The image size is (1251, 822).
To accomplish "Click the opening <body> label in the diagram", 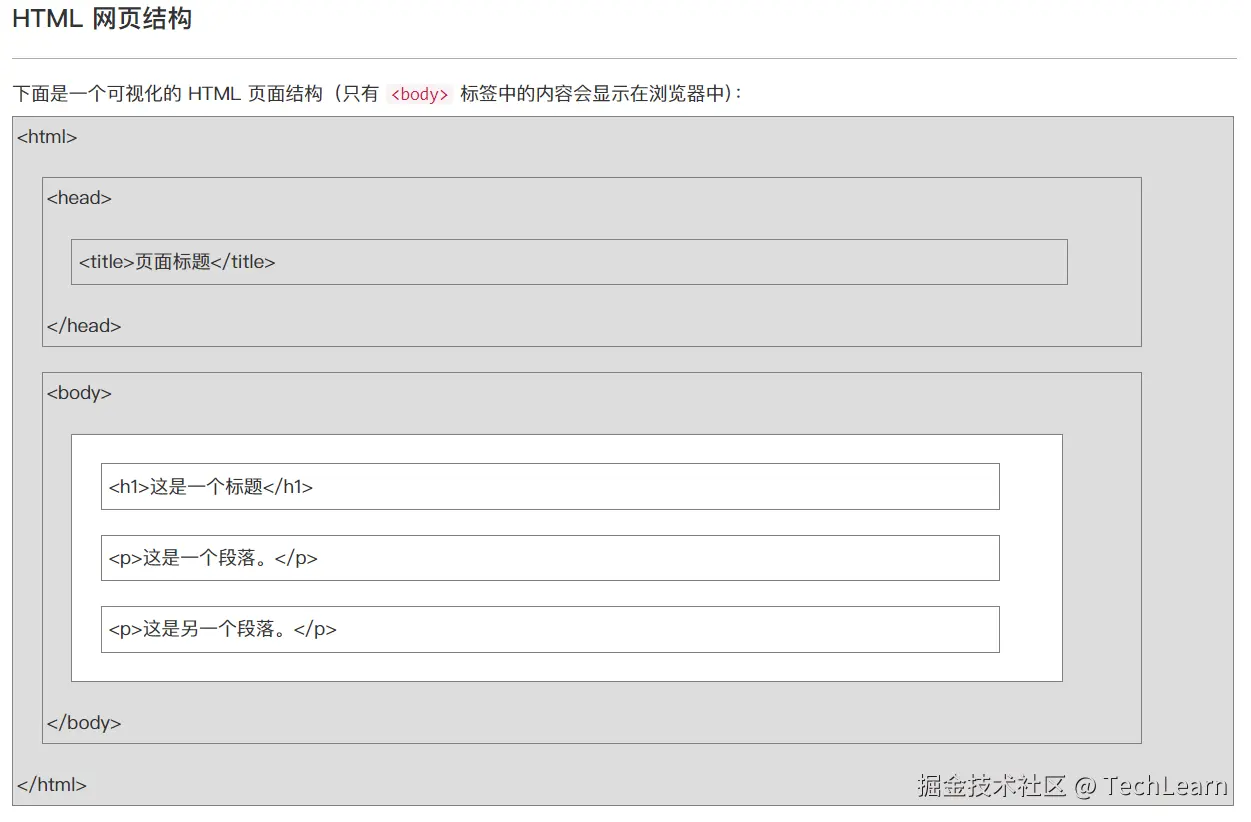I will [x=79, y=393].
